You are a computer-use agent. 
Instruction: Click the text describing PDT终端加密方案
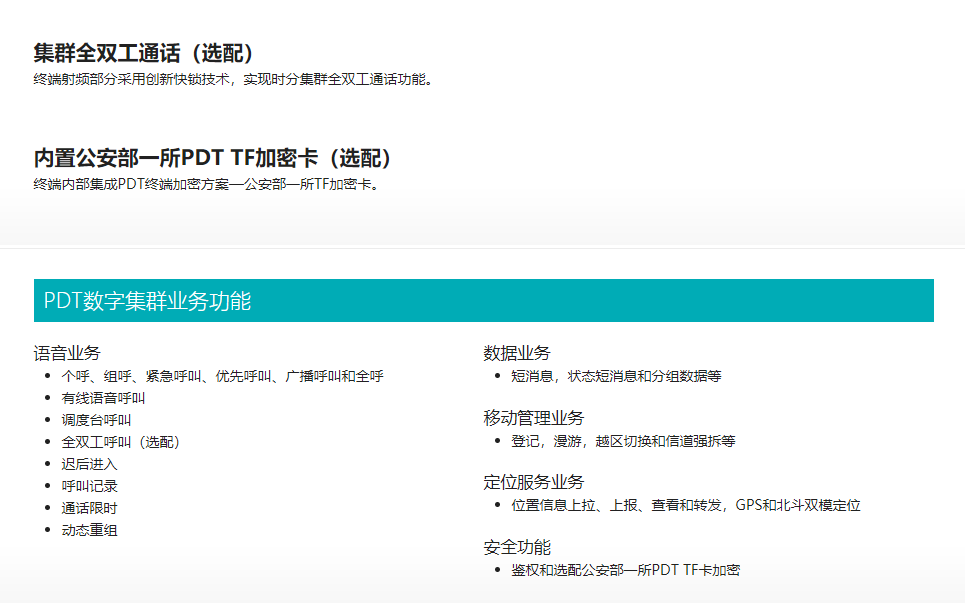[207, 184]
